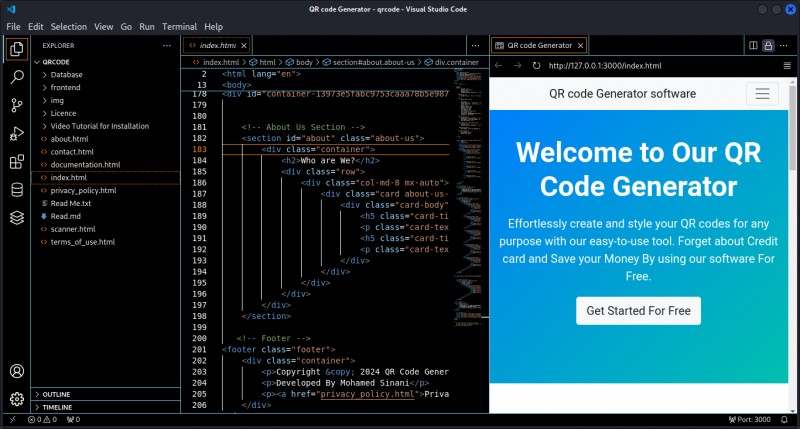Open the Search view in activity bar
The width and height of the screenshot is (800, 429).
(x=17, y=76)
